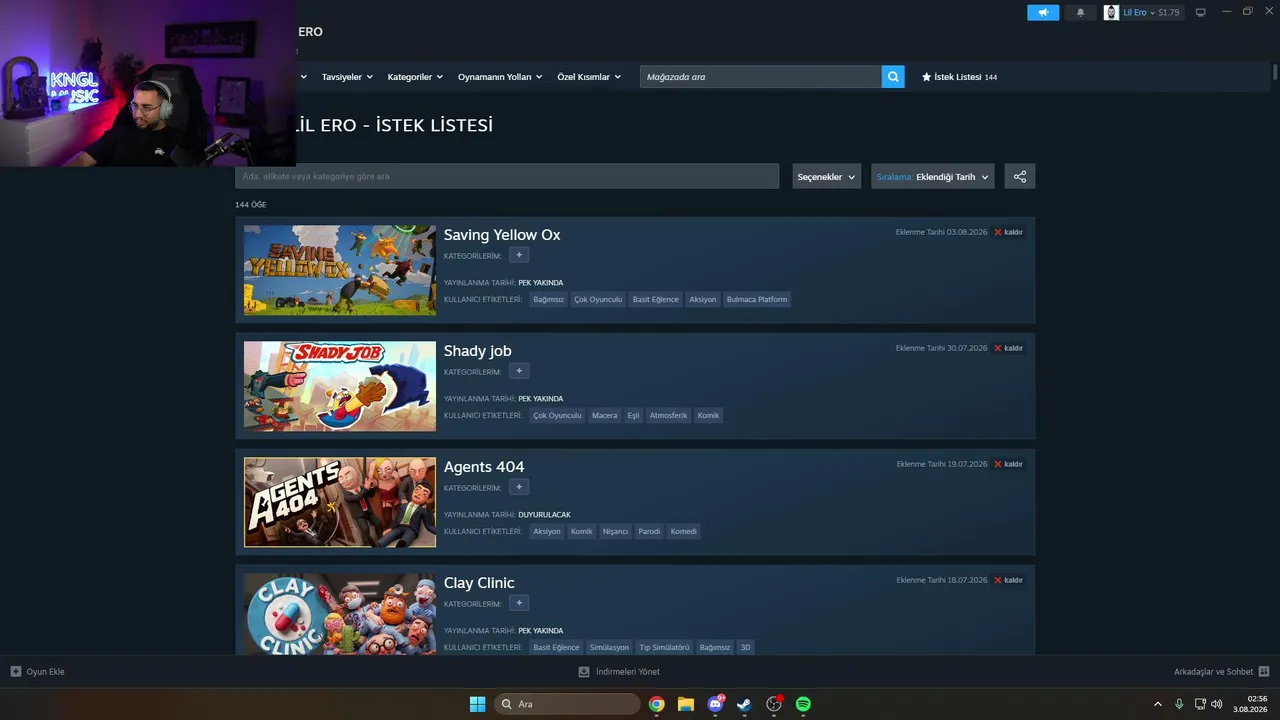Screen dimensions: 1280x720
Task: Click the megaphone announcements icon
Action: pyautogui.click(x=1043, y=13)
